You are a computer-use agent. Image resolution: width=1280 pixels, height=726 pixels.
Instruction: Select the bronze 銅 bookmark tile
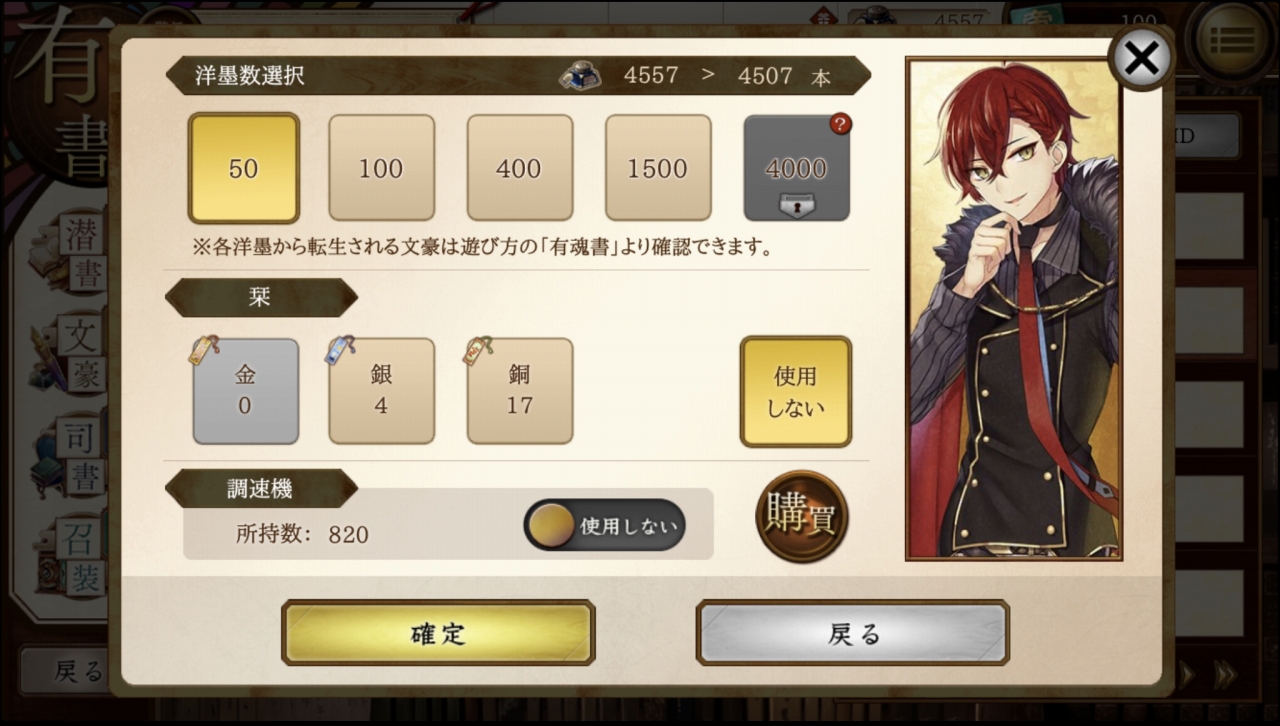(519, 390)
